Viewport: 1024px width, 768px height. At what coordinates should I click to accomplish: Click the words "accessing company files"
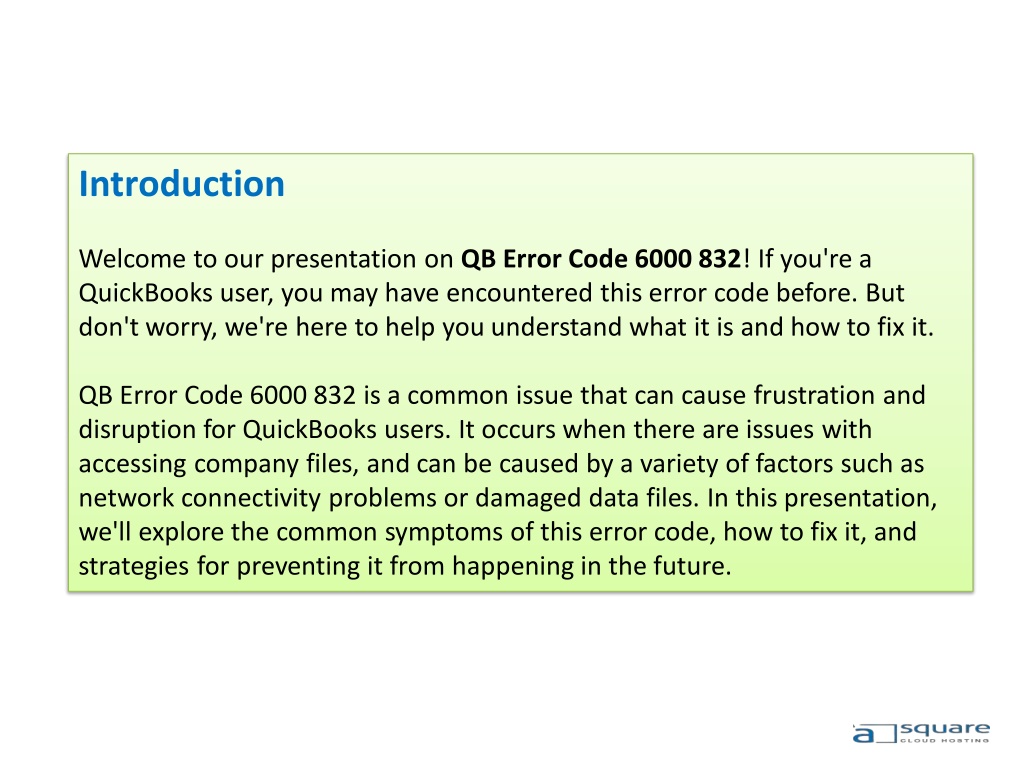point(219,464)
